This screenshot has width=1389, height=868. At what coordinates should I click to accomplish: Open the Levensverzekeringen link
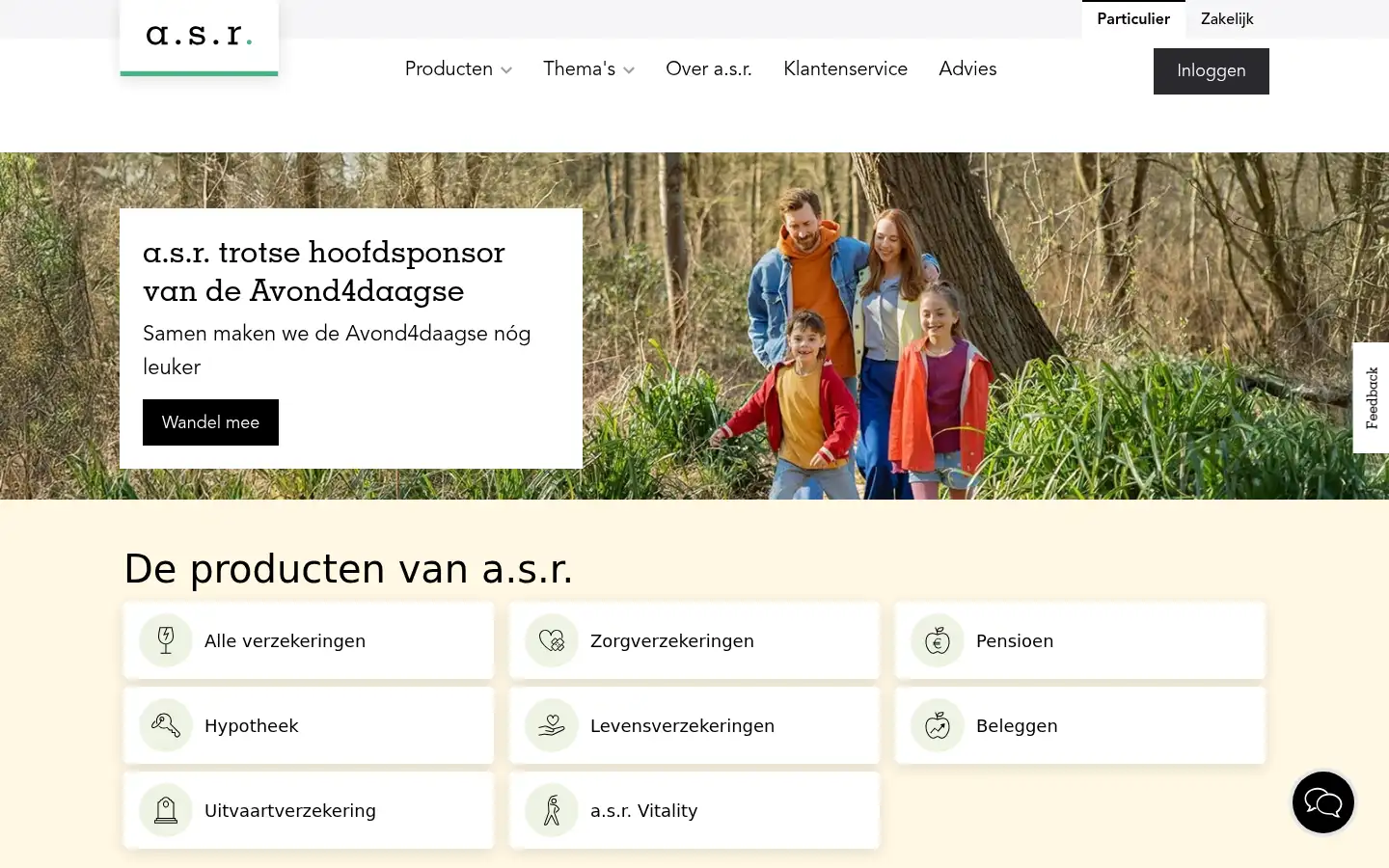click(694, 725)
